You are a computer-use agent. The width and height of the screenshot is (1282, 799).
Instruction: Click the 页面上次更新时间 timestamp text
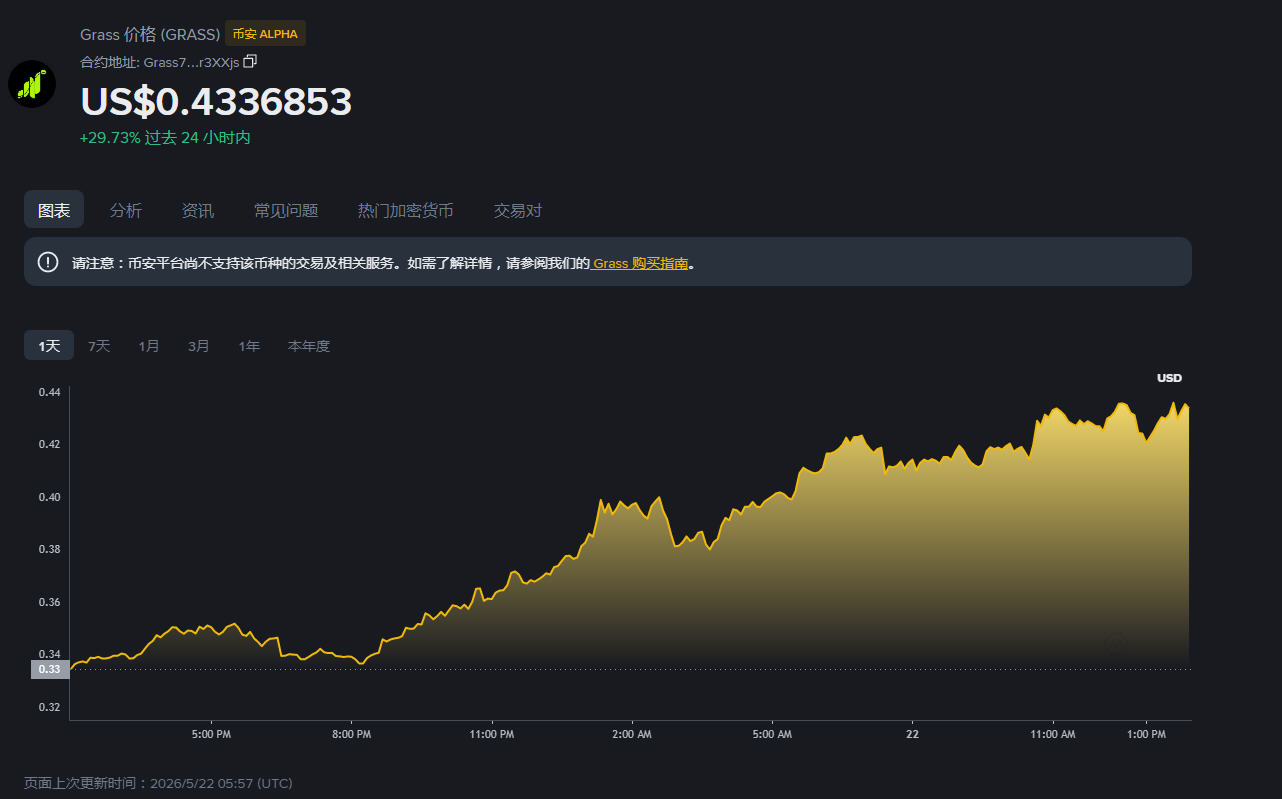click(x=158, y=783)
